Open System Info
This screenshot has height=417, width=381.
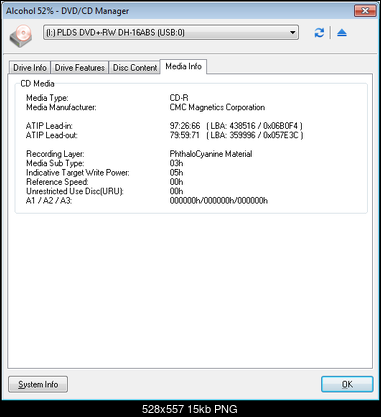(38, 384)
